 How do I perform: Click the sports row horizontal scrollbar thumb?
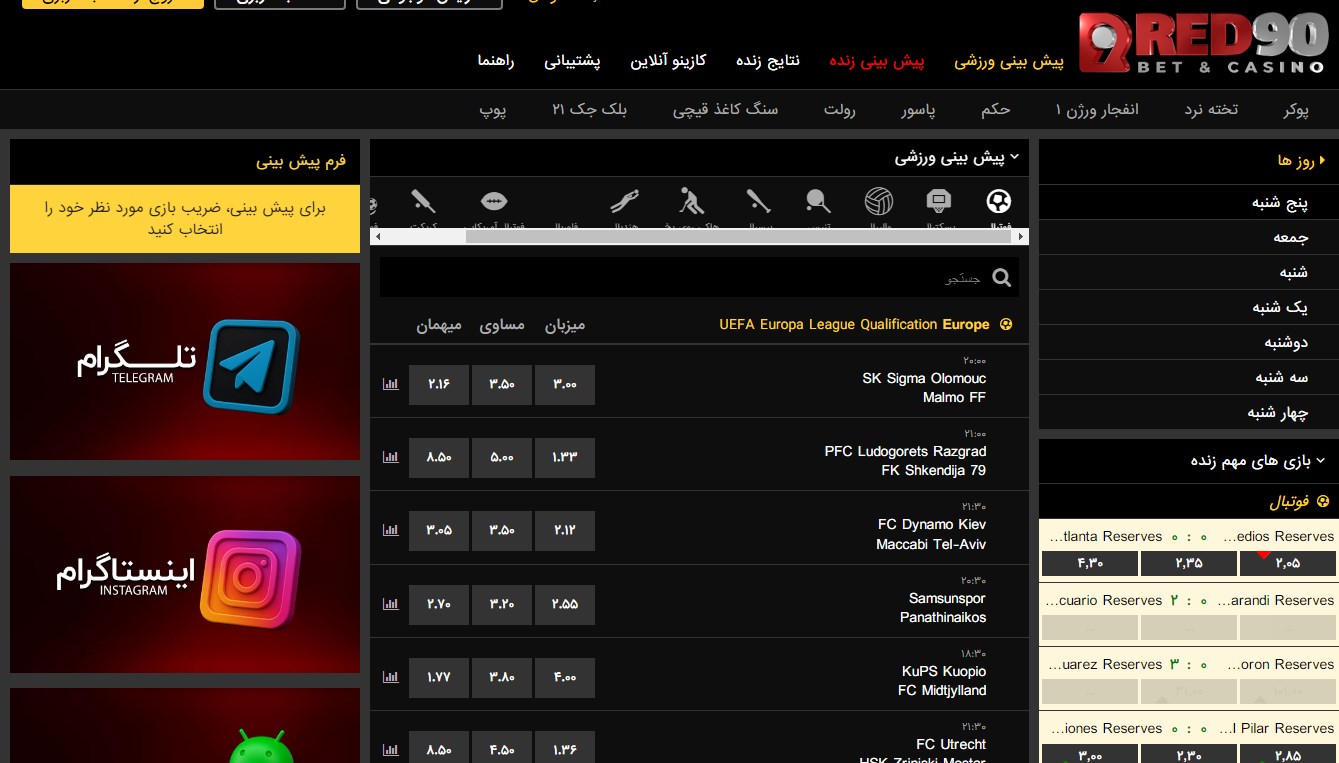[739, 237]
